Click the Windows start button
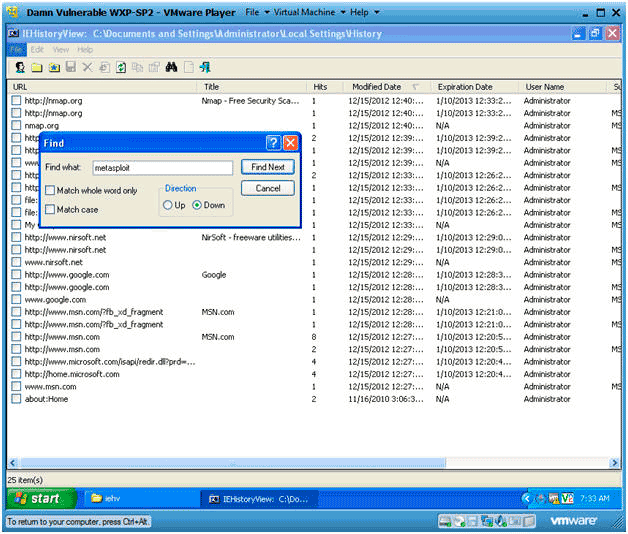This screenshot has width=628, height=534. tap(41, 498)
